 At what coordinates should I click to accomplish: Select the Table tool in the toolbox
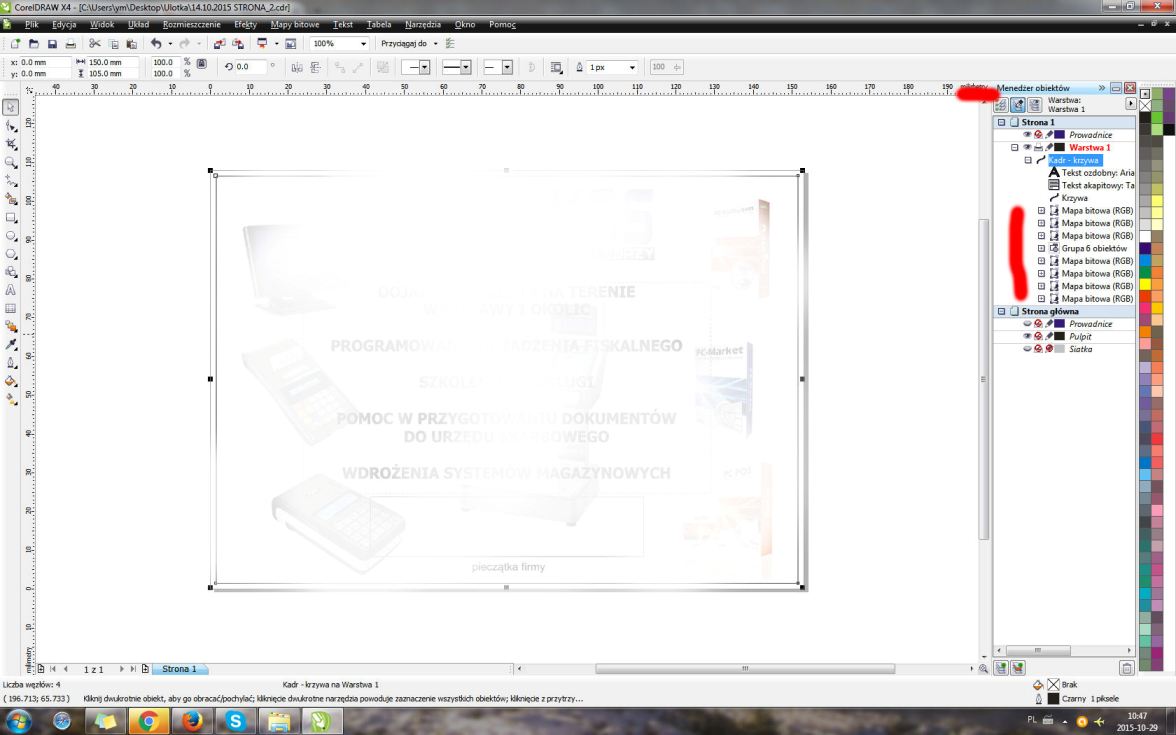12,308
